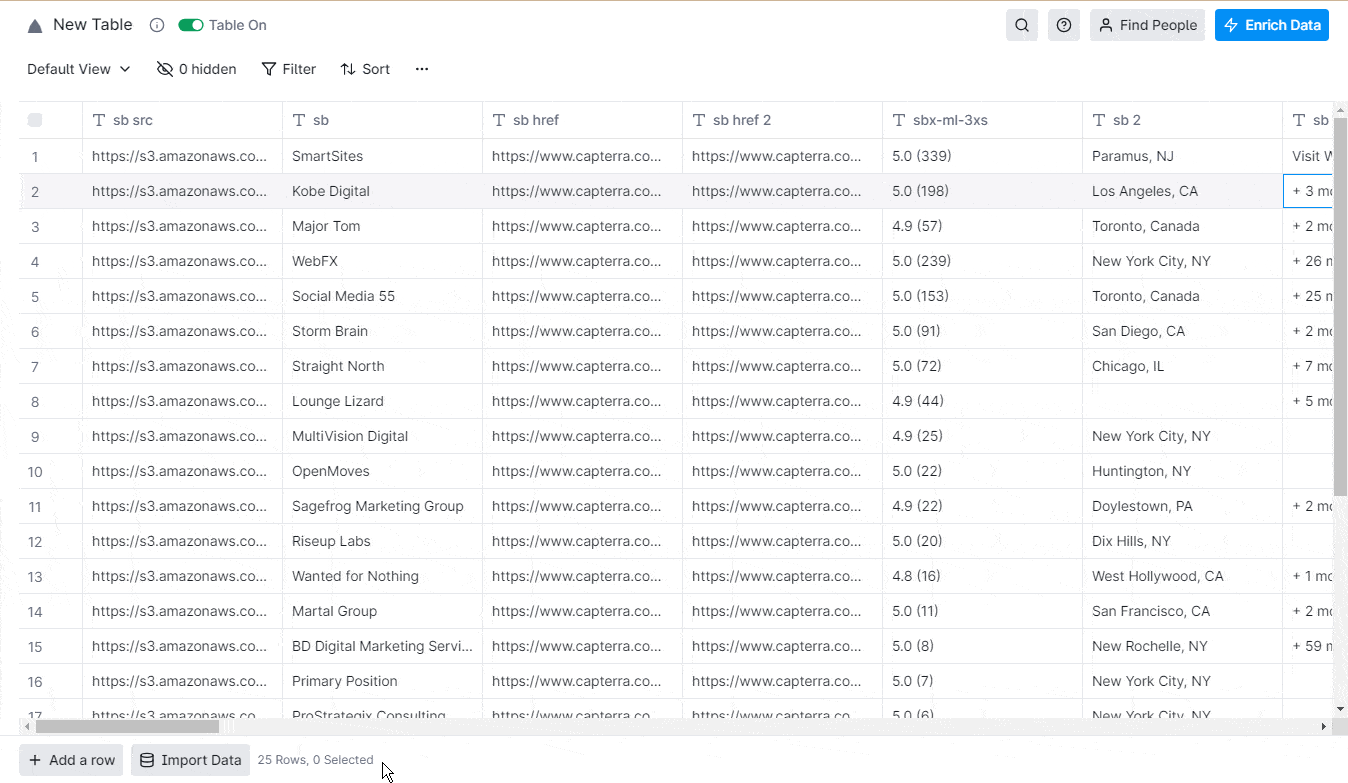Select the Los Angeles, CA cell
The width and height of the screenshot is (1348, 783).
pyautogui.click(x=1182, y=191)
